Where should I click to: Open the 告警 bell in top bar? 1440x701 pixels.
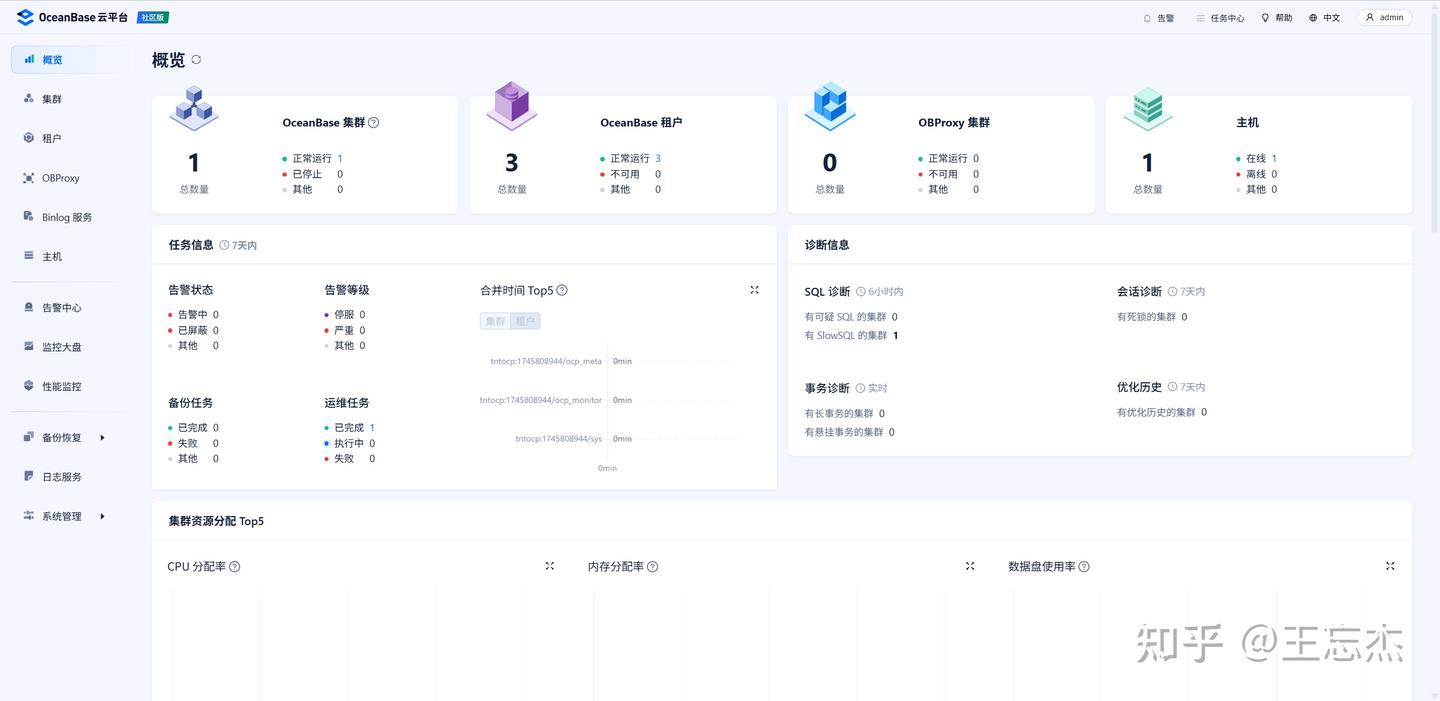pos(1159,18)
